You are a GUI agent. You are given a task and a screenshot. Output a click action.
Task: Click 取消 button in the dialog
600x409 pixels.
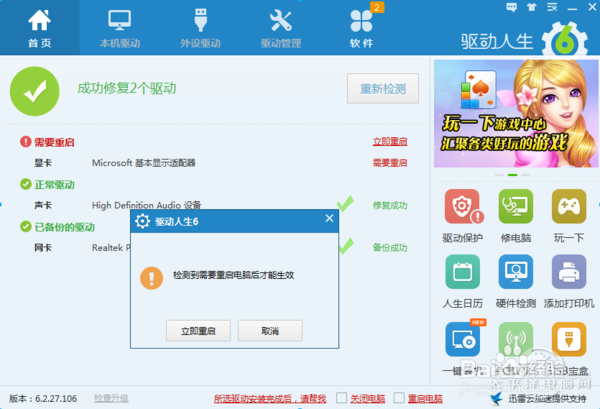(270, 331)
